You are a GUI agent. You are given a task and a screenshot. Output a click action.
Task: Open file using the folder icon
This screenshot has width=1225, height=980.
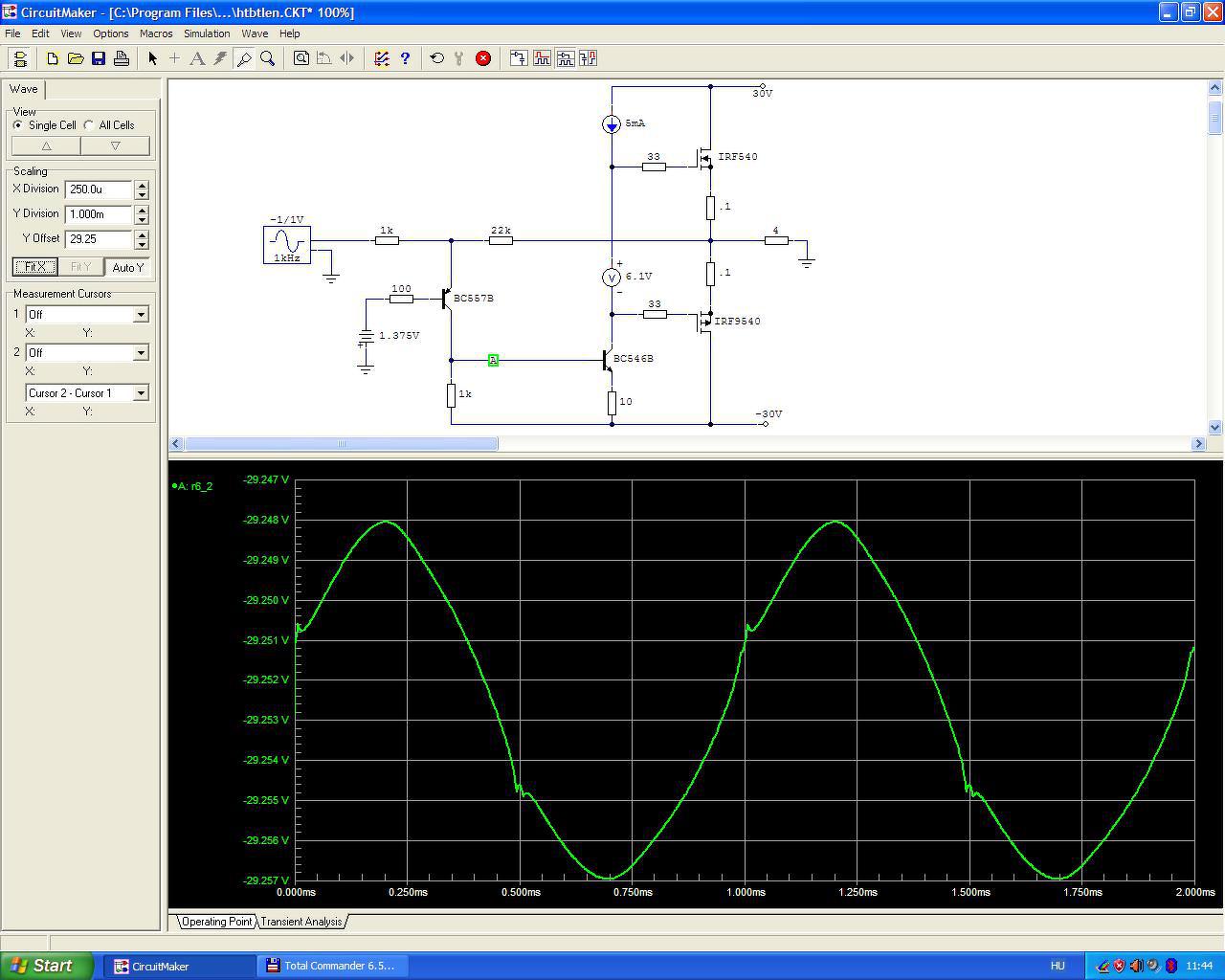[x=76, y=58]
